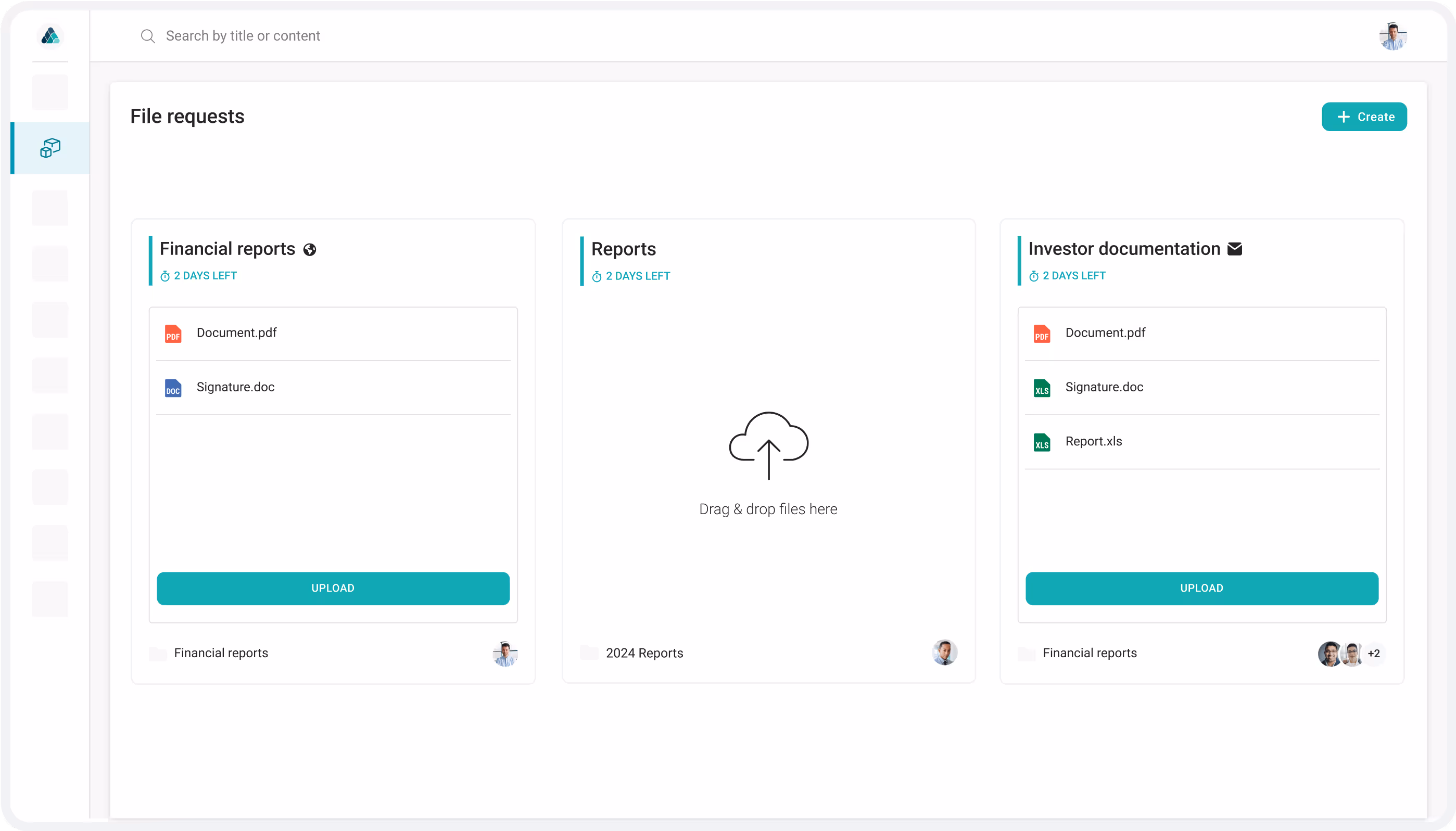The width and height of the screenshot is (1456, 831).
Task: Click the +2 more collaborators badge
Action: pyautogui.click(x=1374, y=654)
